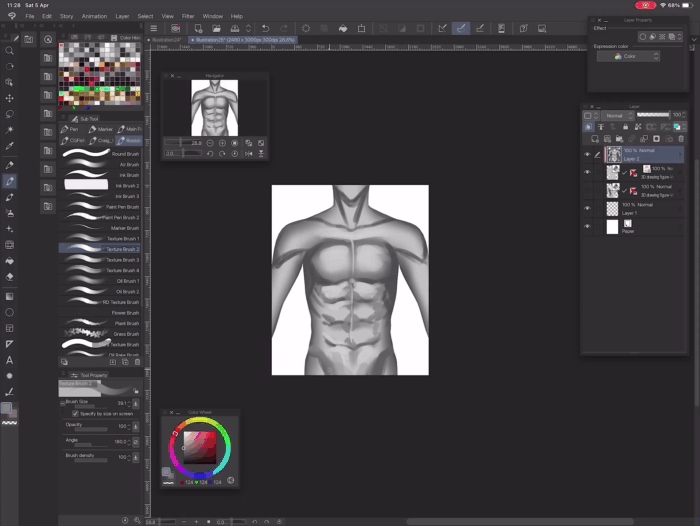Click the Auto select magic wand tool
This screenshot has width=700, height=526.
click(x=10, y=131)
